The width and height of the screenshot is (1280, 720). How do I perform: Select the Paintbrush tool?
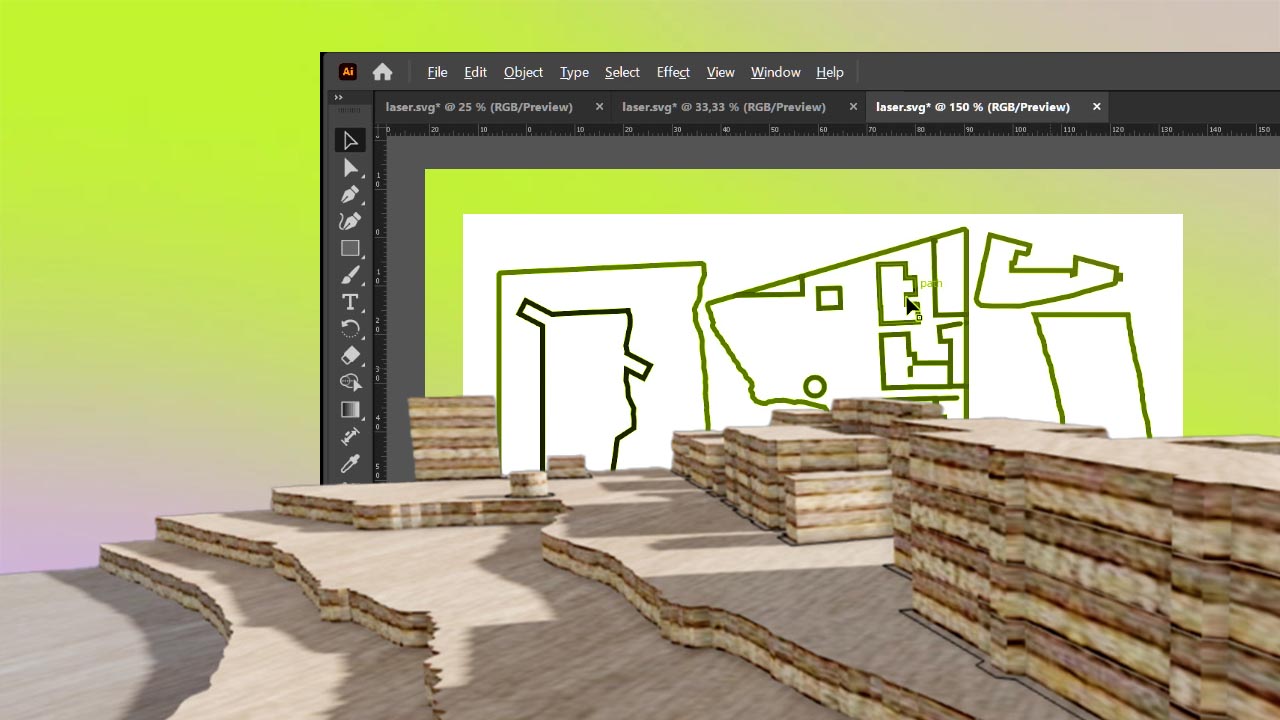[x=350, y=275]
